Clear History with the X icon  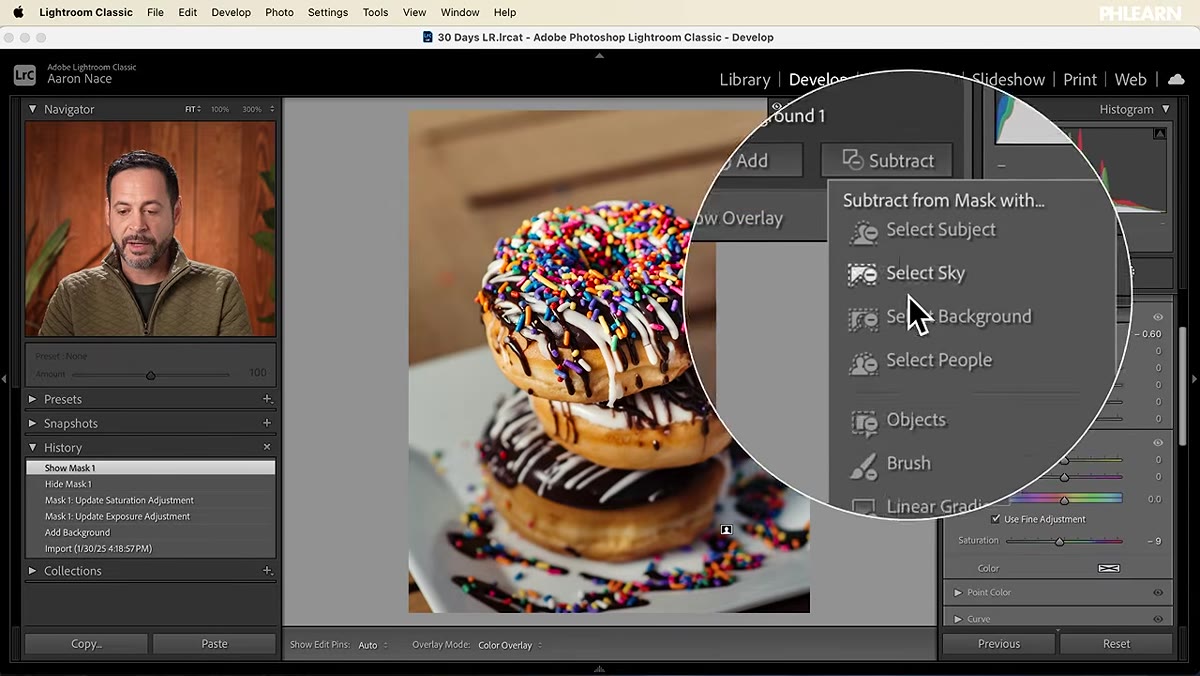click(x=267, y=447)
